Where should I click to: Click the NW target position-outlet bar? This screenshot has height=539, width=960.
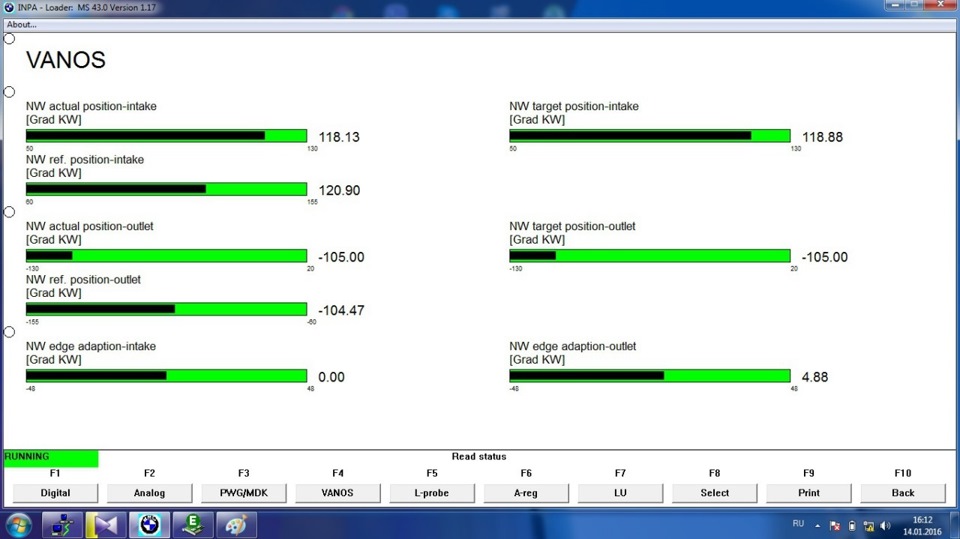point(650,256)
